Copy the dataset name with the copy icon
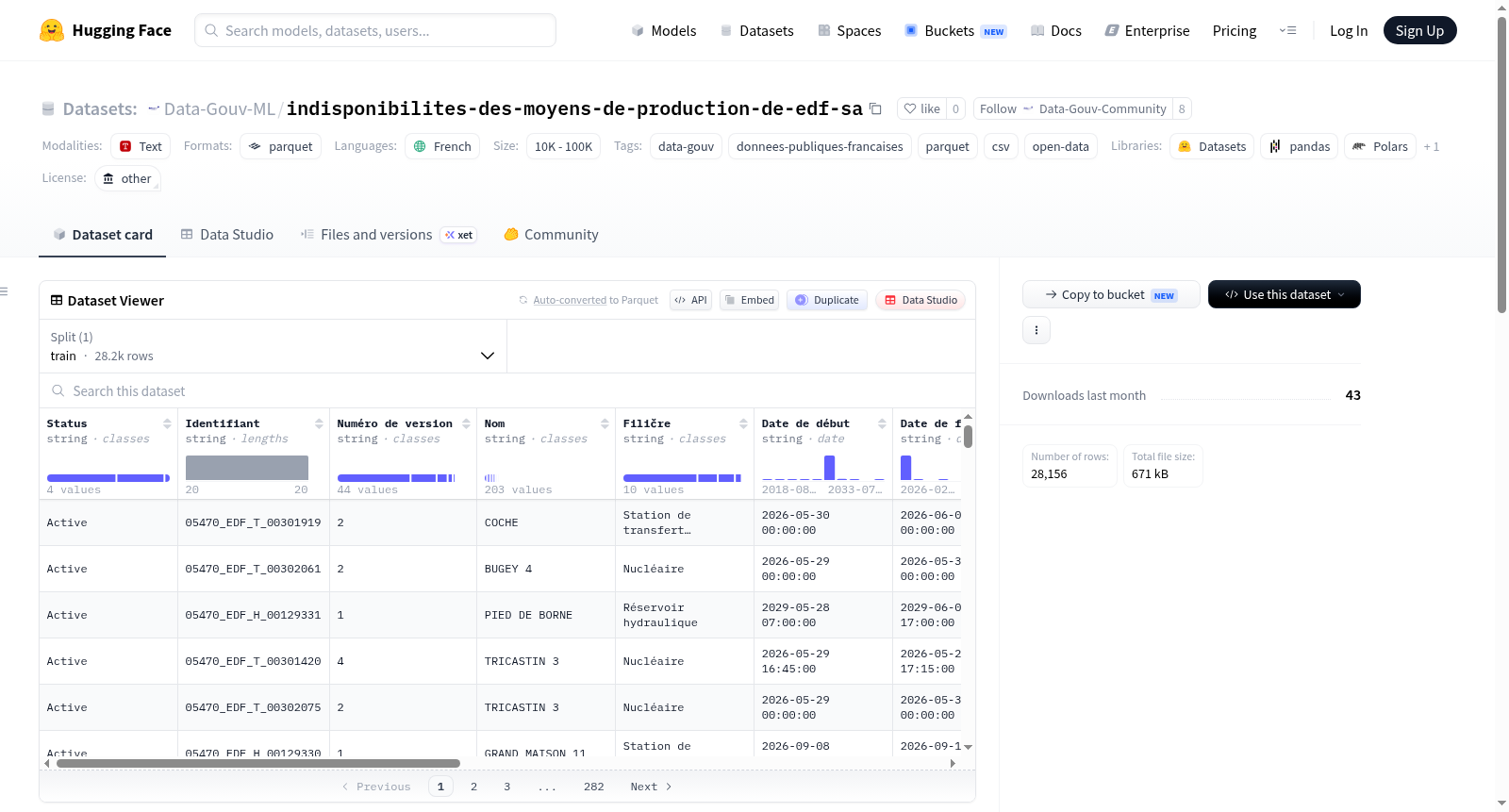 875,108
